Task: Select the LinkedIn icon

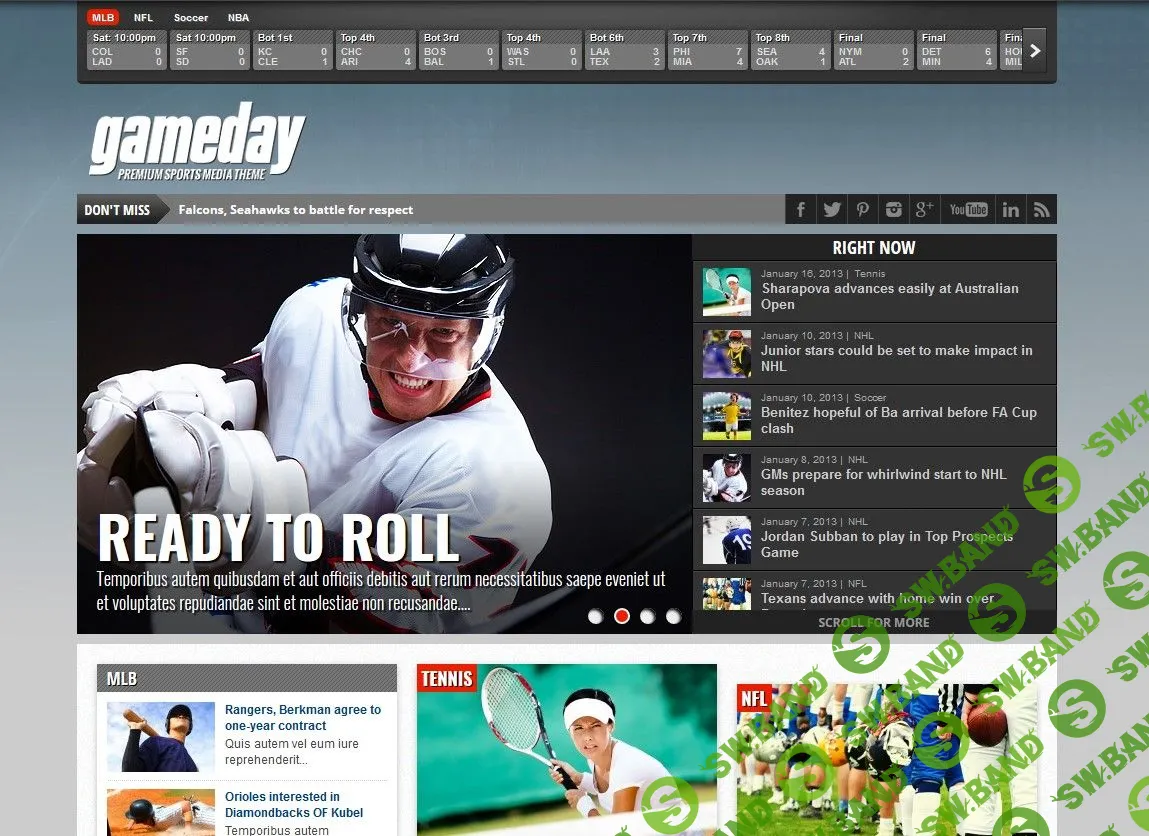Action: (x=1010, y=209)
